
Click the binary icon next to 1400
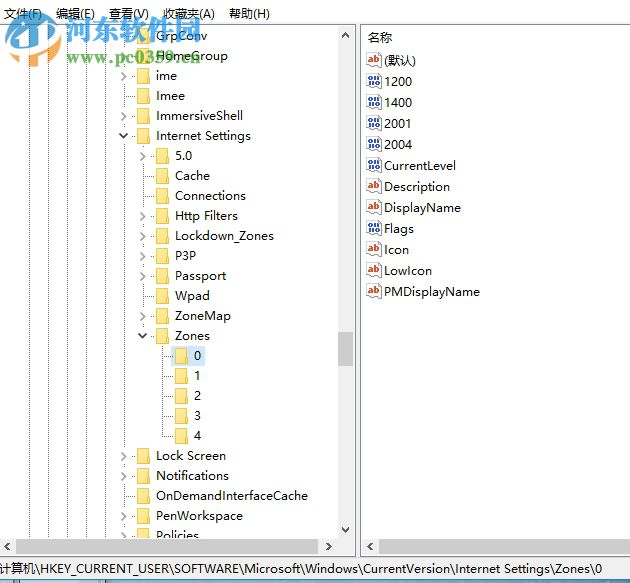374,102
